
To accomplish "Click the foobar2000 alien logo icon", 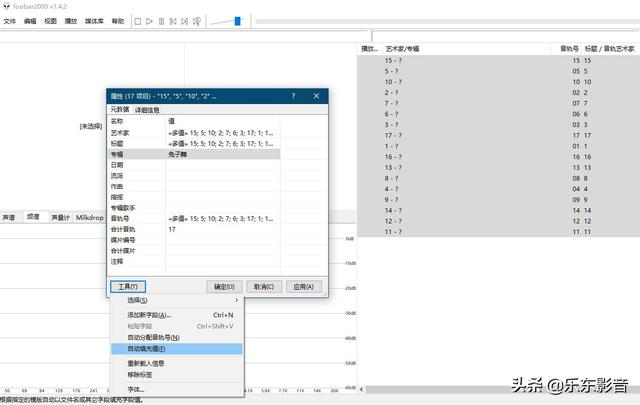I will click(x=7, y=6).
